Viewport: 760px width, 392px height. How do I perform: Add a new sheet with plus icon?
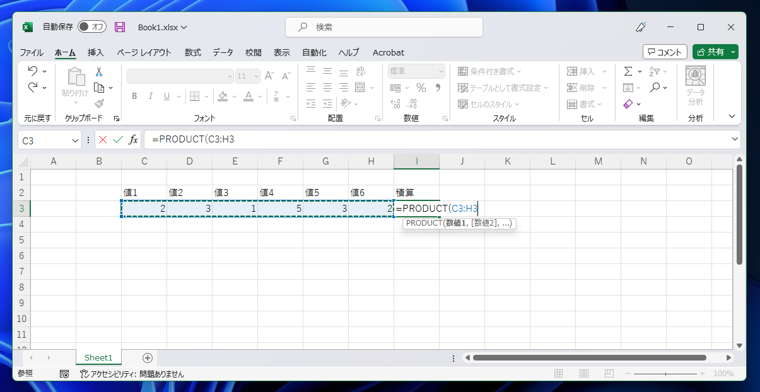pos(147,358)
